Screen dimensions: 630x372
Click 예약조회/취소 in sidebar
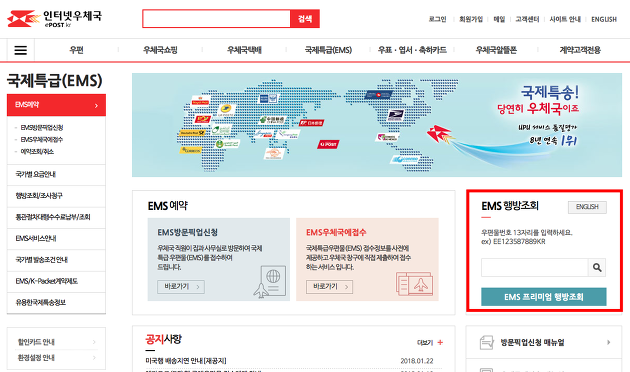pos(37,152)
